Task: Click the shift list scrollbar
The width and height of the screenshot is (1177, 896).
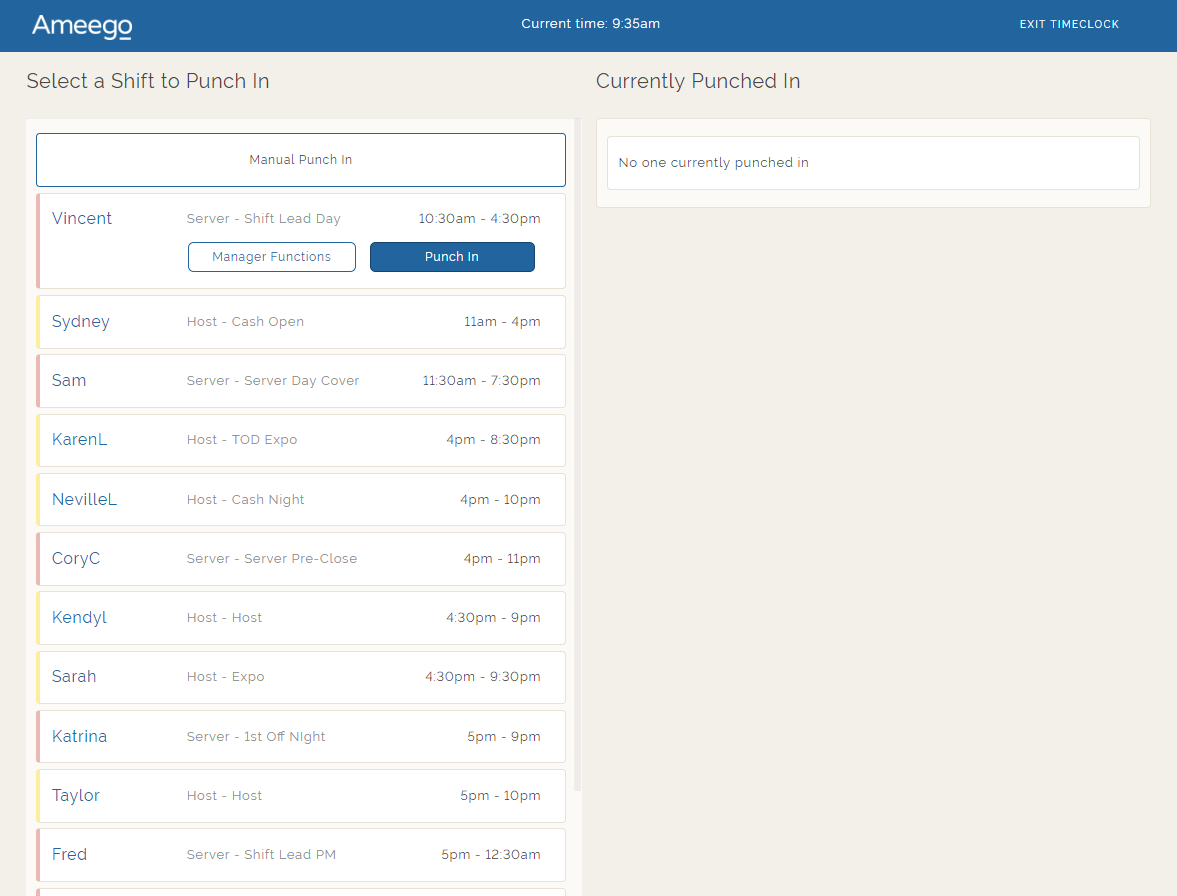Action: click(578, 450)
